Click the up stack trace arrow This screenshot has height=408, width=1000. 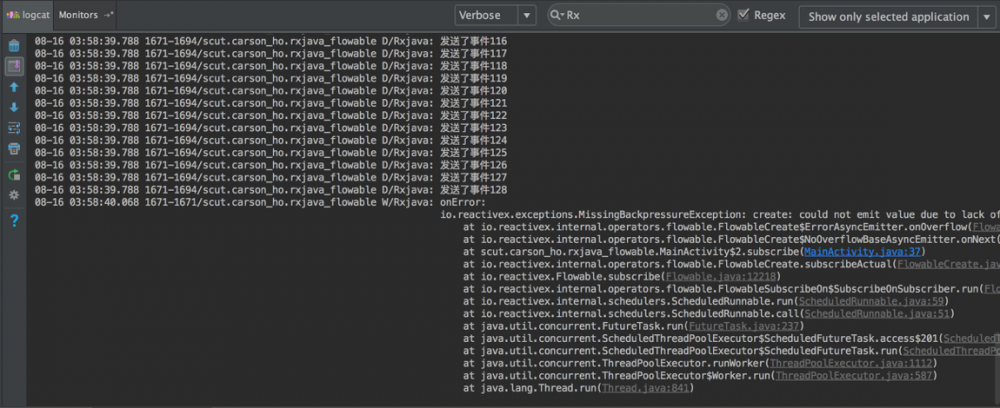click(13, 87)
